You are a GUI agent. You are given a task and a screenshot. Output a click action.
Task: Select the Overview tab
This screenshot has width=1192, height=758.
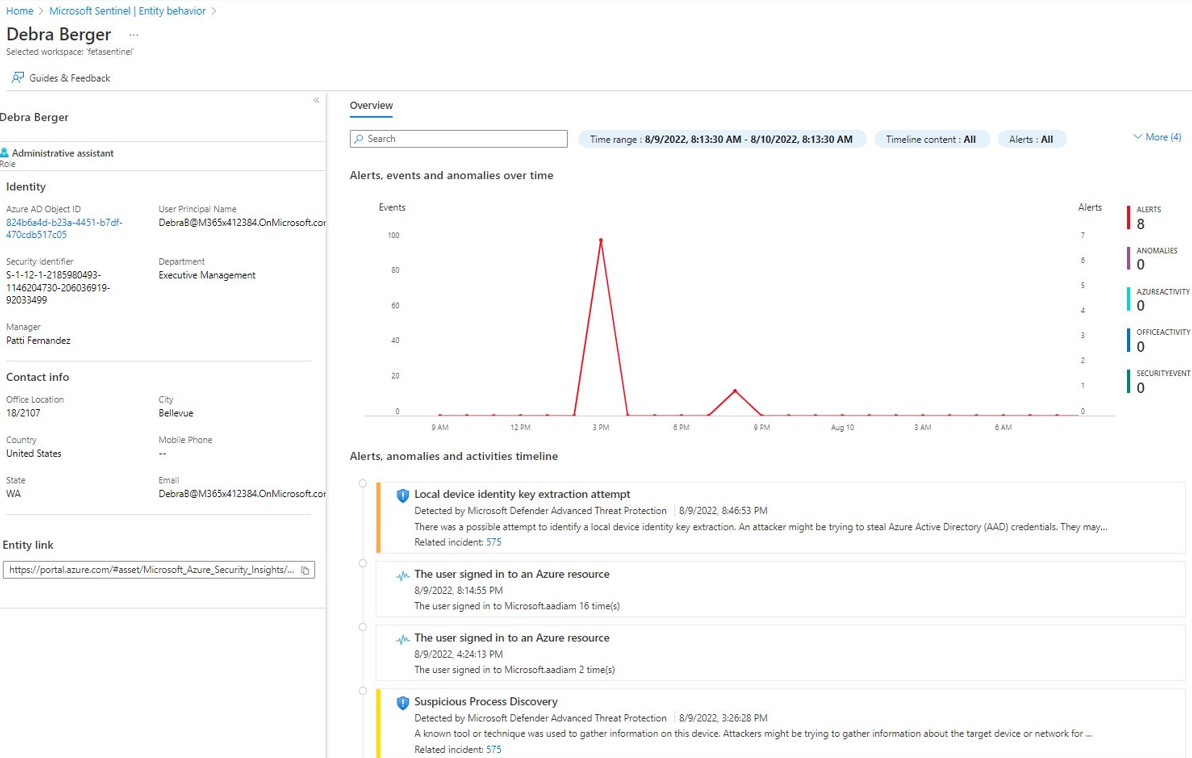tap(371, 106)
